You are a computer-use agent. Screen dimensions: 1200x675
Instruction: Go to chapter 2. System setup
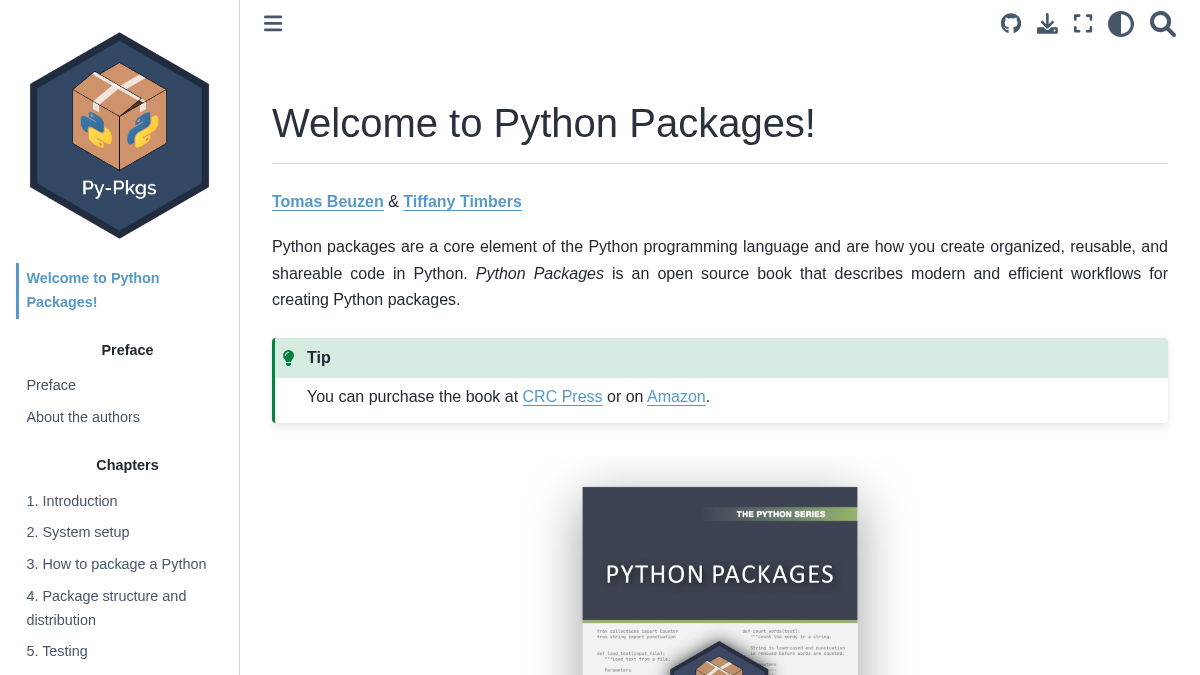click(x=78, y=532)
